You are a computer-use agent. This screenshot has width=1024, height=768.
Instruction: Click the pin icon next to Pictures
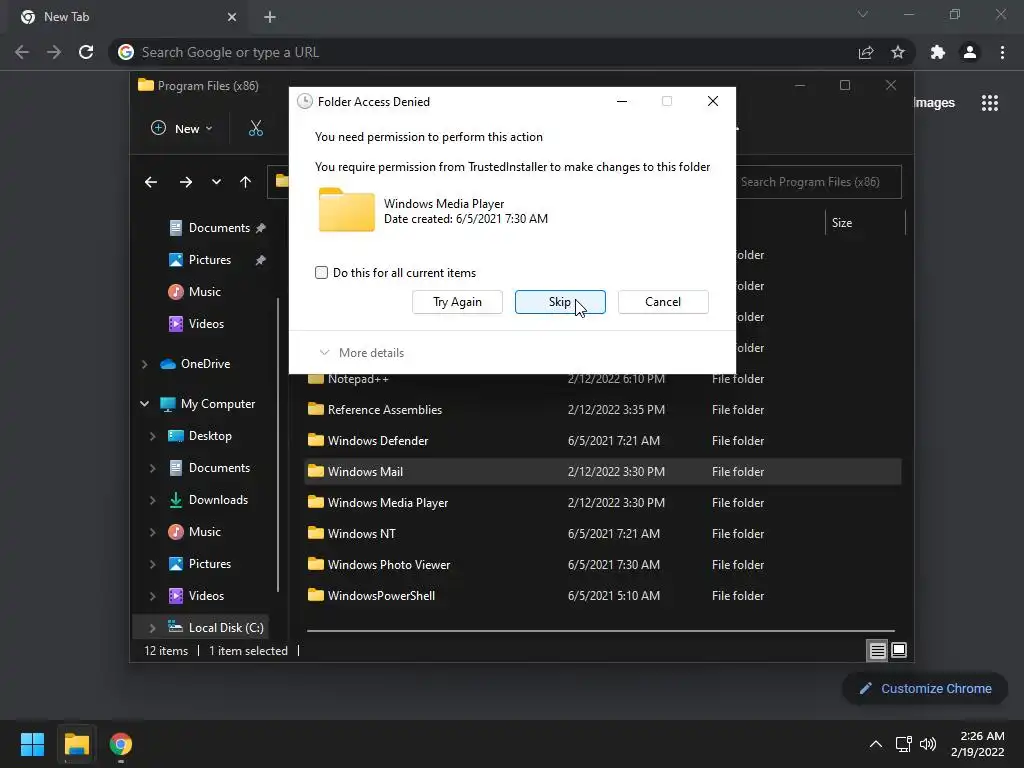coord(261,260)
